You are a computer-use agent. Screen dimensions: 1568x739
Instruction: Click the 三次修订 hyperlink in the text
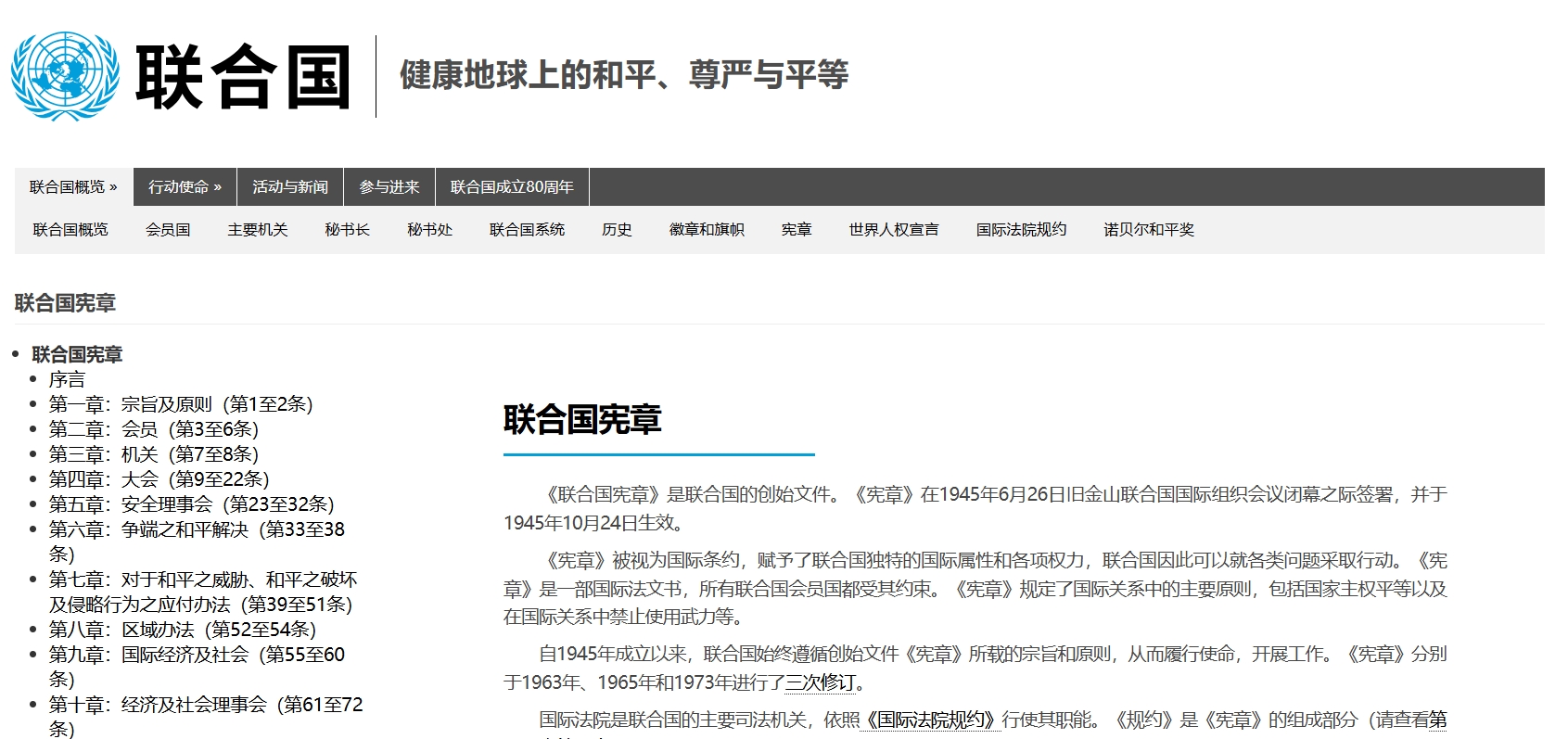[x=821, y=683]
